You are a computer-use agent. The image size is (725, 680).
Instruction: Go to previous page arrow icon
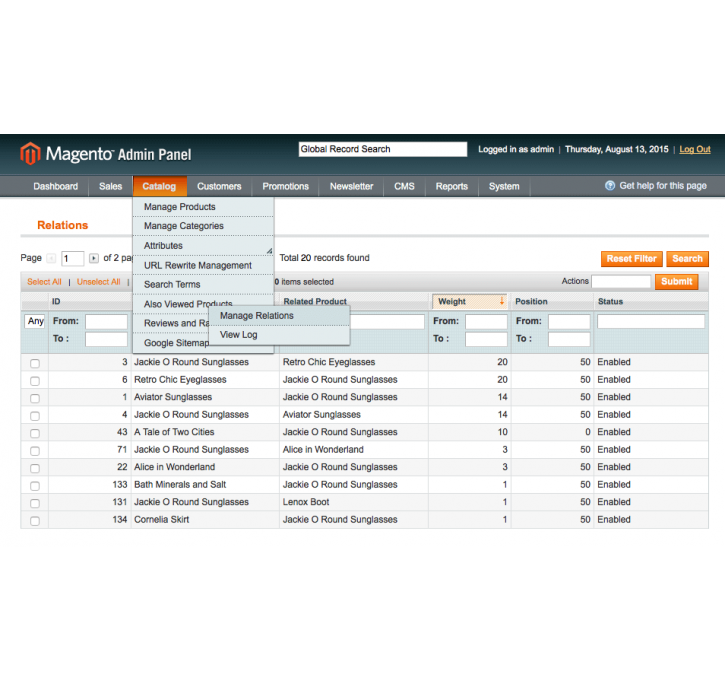click(51, 258)
